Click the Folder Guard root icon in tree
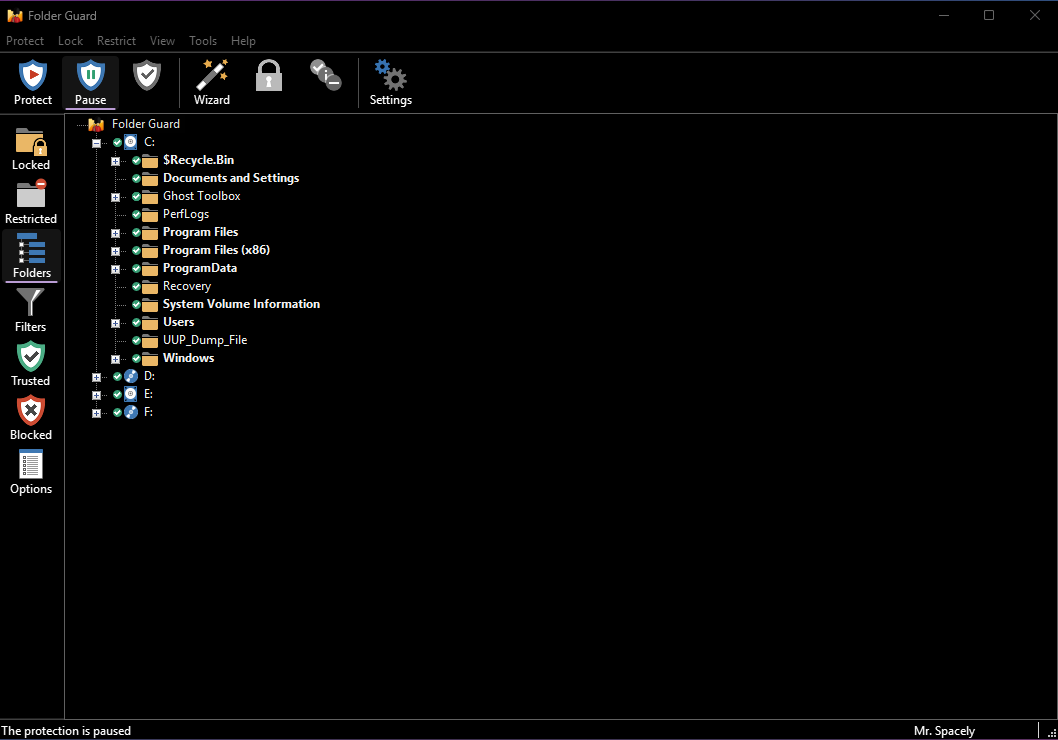The image size is (1058, 740). coord(96,124)
